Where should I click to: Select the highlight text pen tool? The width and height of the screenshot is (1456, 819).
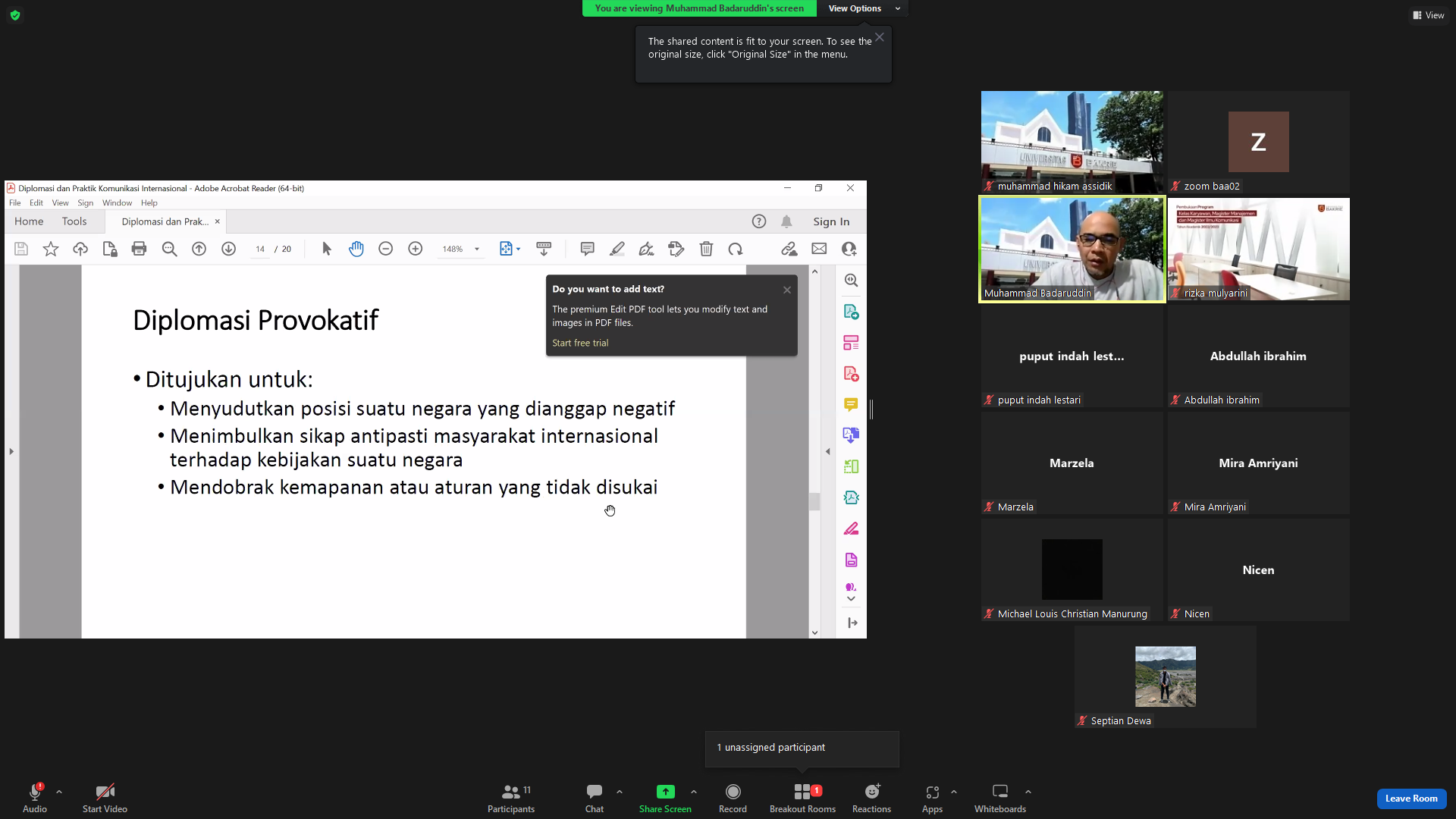click(x=617, y=249)
